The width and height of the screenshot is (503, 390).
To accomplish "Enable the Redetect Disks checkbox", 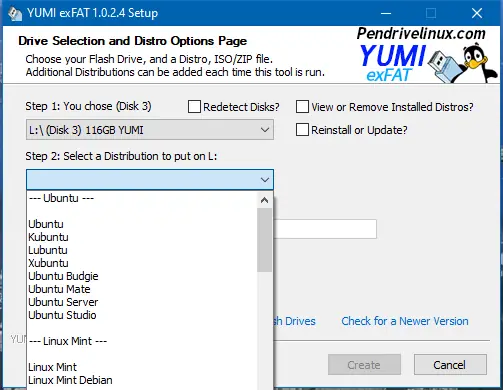I will (x=194, y=107).
